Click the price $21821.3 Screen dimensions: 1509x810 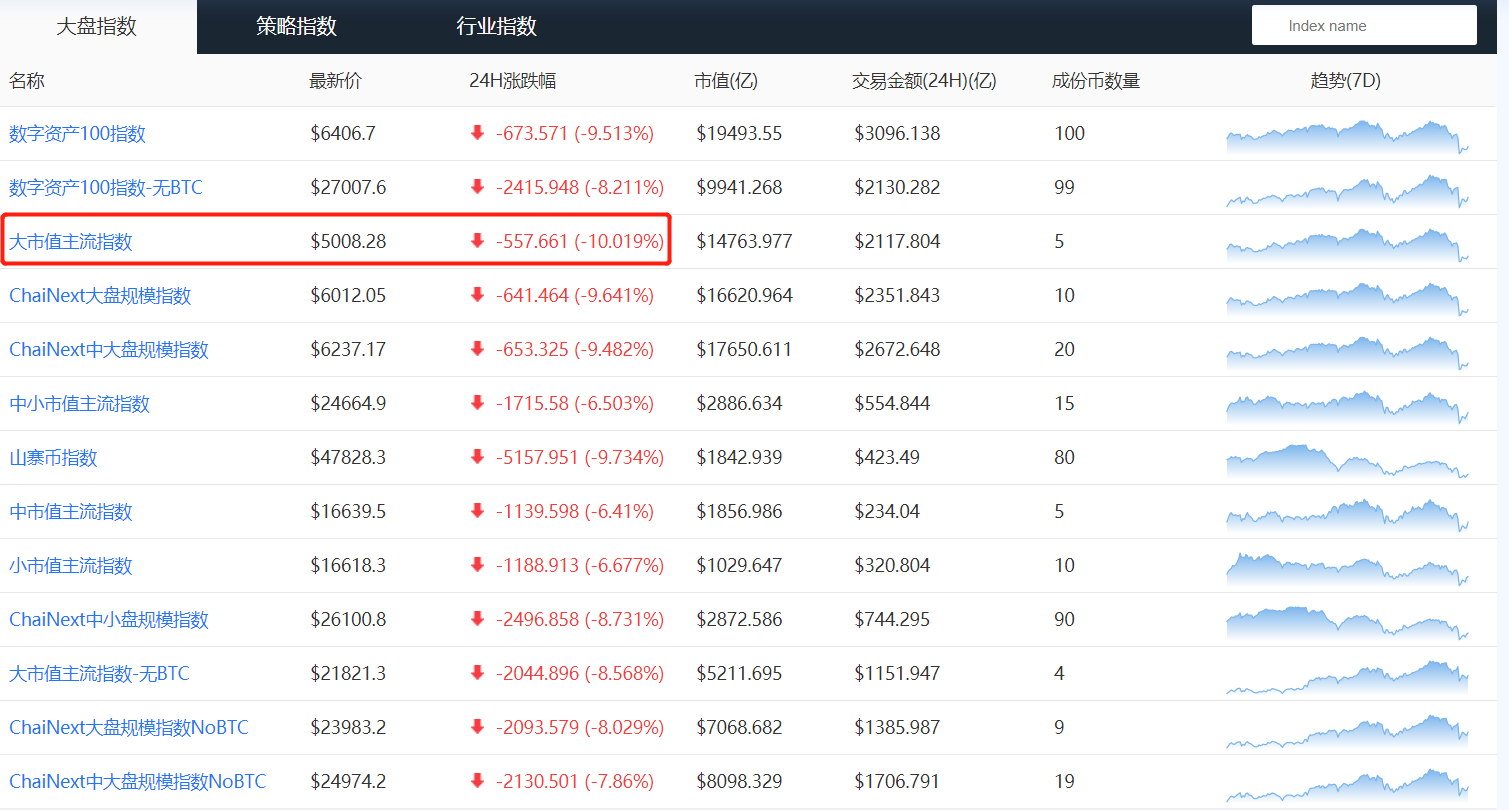click(x=348, y=674)
